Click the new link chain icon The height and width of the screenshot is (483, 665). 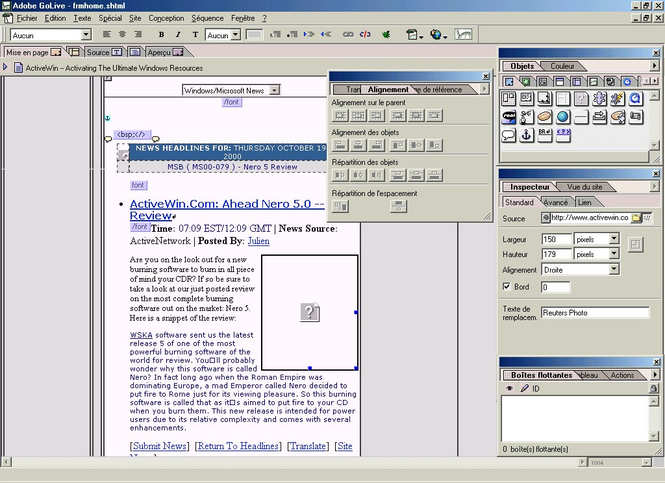tap(348, 34)
